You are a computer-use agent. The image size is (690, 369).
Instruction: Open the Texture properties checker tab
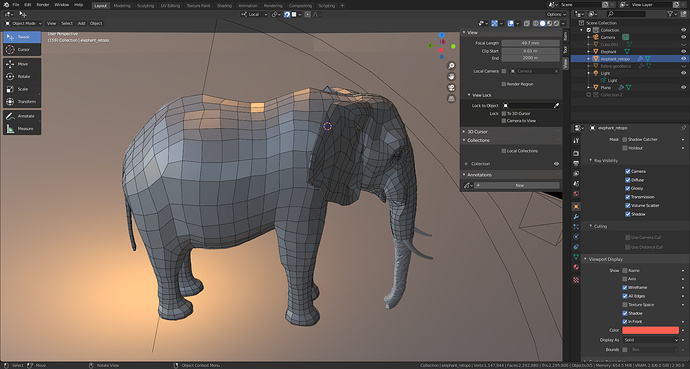pos(576,280)
